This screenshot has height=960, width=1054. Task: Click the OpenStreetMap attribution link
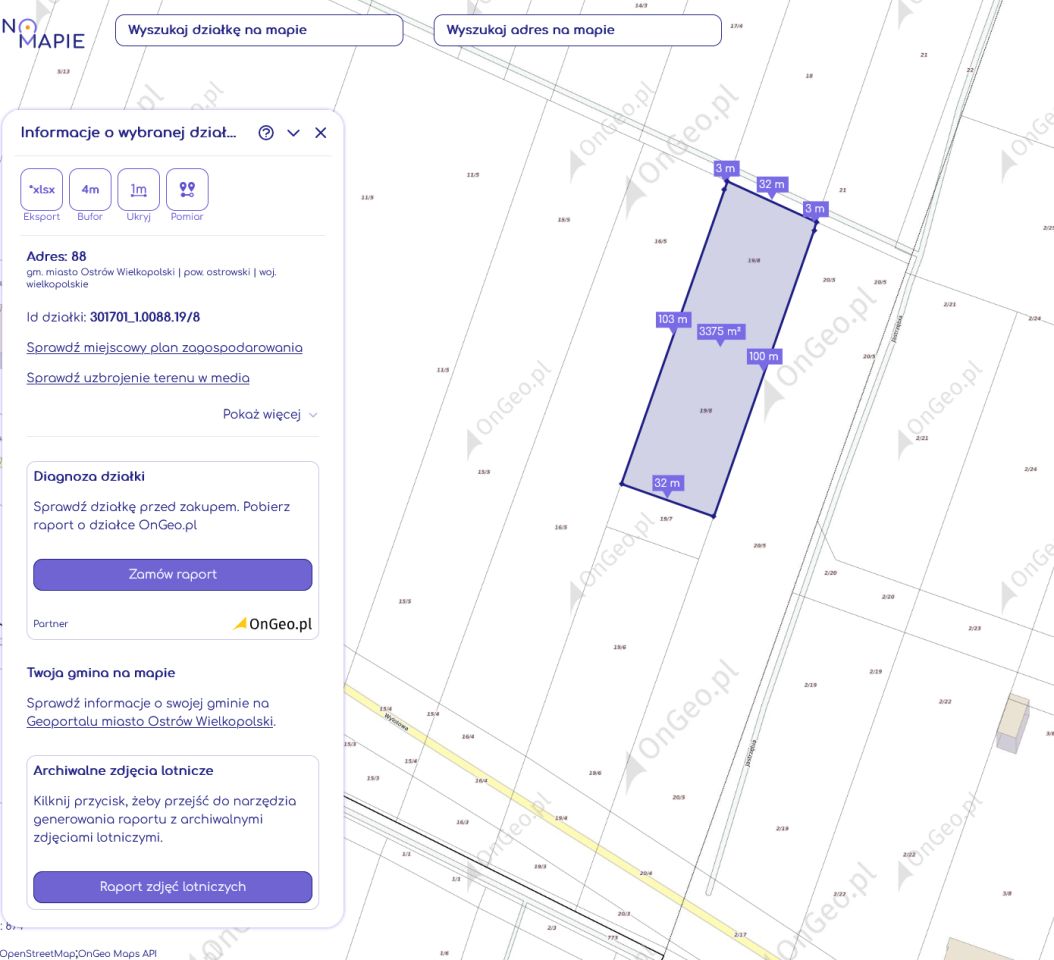(x=38, y=953)
